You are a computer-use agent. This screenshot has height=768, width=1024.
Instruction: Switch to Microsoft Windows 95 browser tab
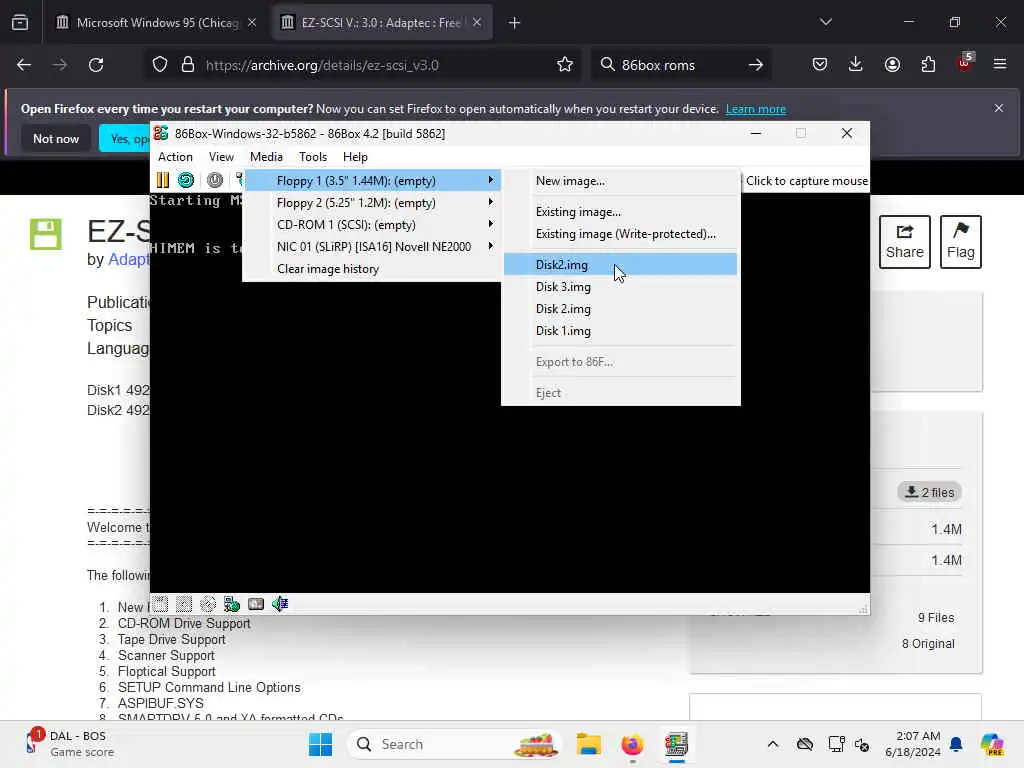point(157,23)
